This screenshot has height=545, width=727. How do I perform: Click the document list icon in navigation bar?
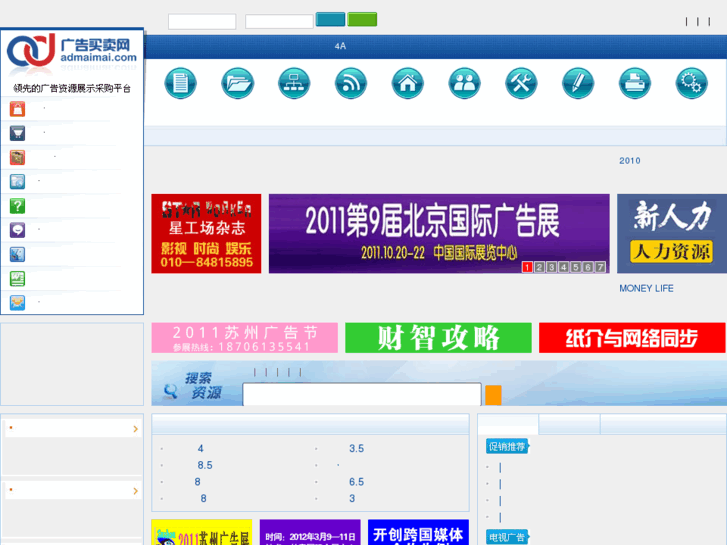(181, 83)
